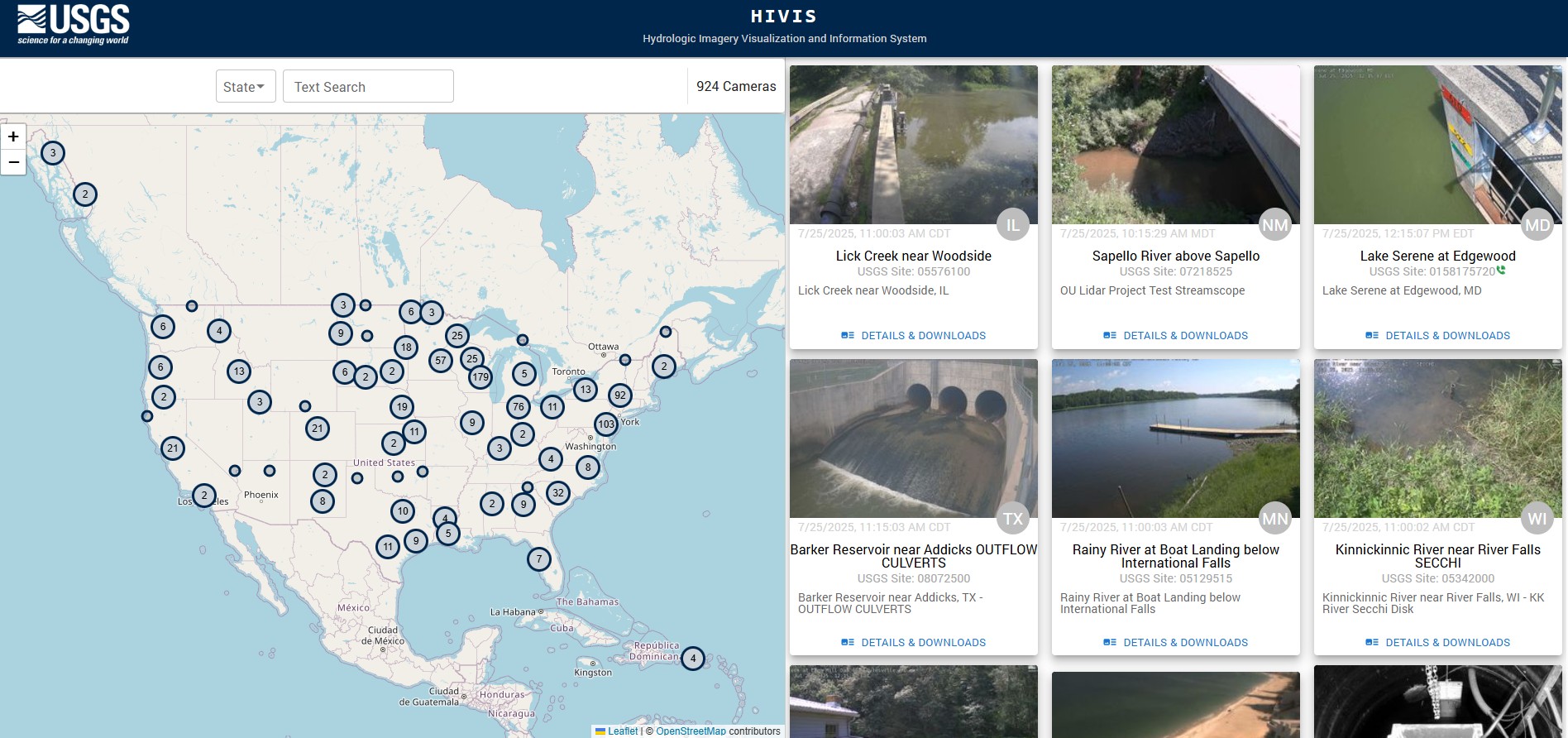
Task: Open Details & Downloads for Sapello River
Action: [x=1176, y=336]
